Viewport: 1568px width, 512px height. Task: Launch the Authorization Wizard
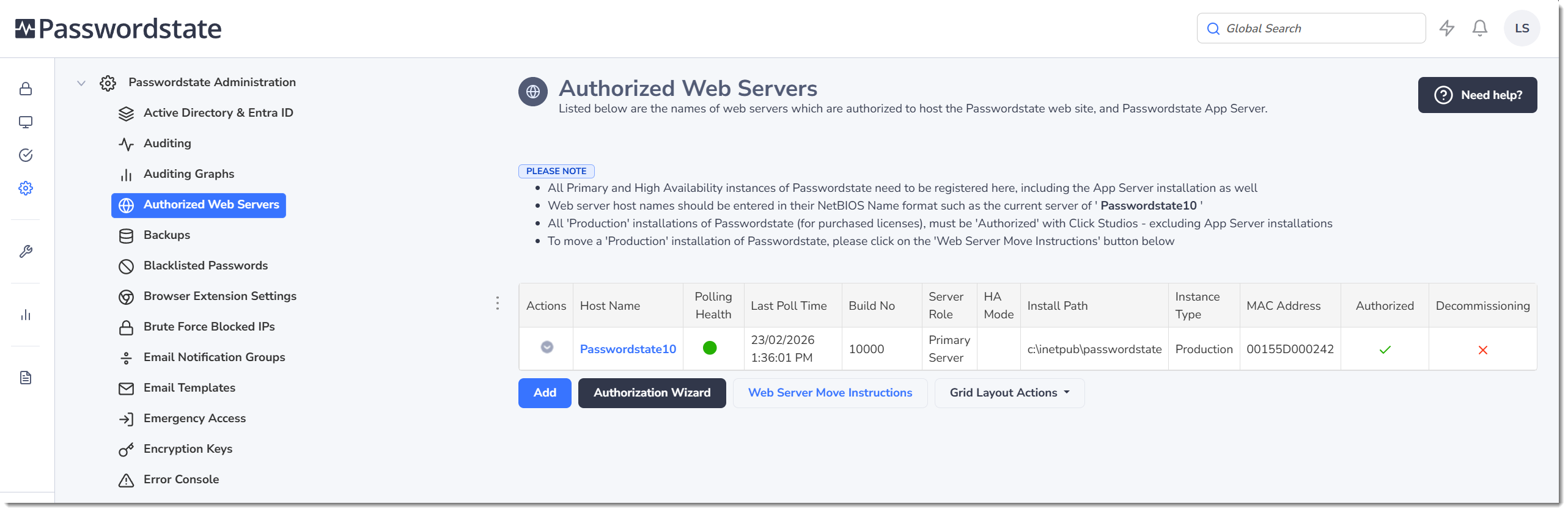pyautogui.click(x=652, y=393)
